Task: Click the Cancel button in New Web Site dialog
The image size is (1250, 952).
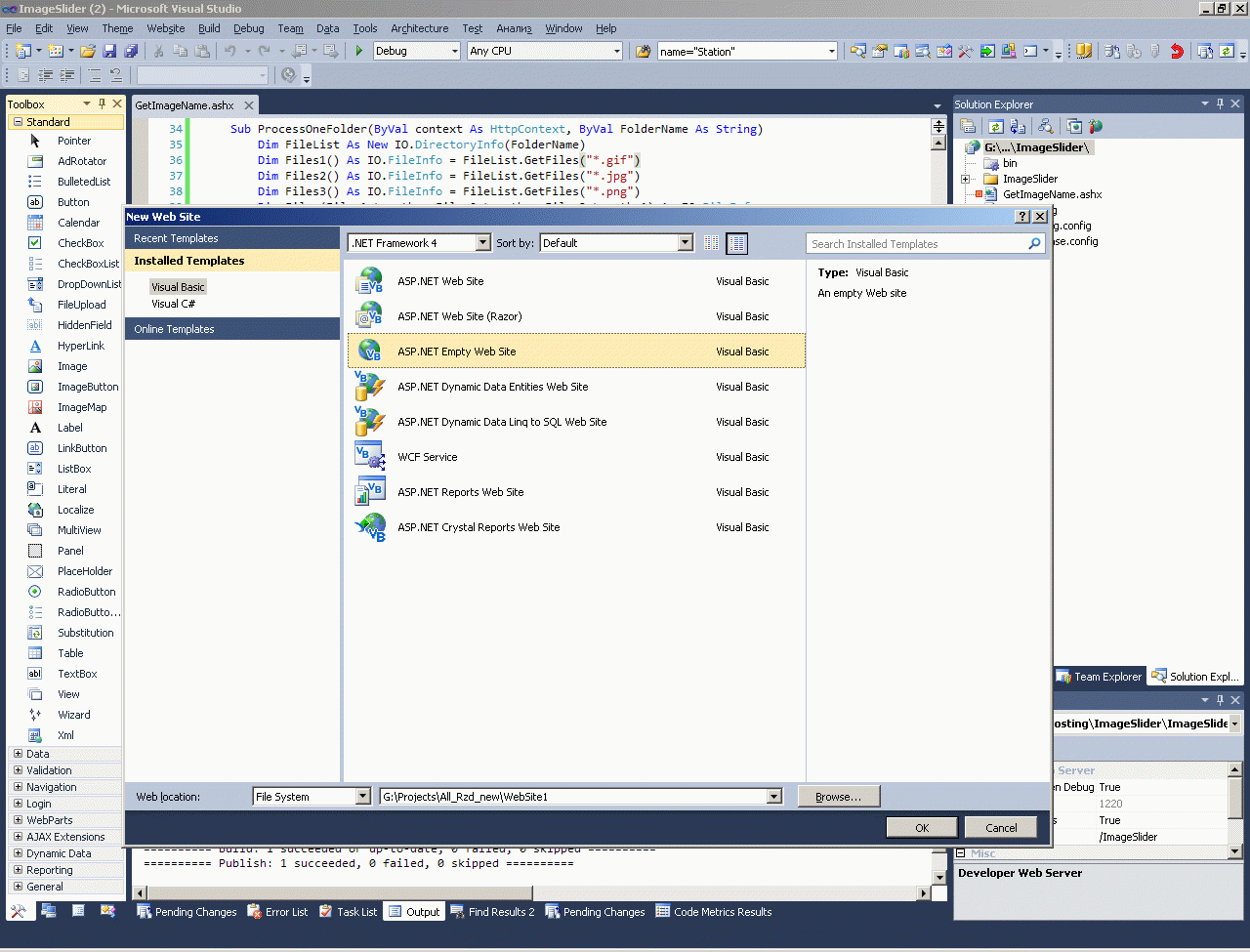Action: click(x=1001, y=827)
